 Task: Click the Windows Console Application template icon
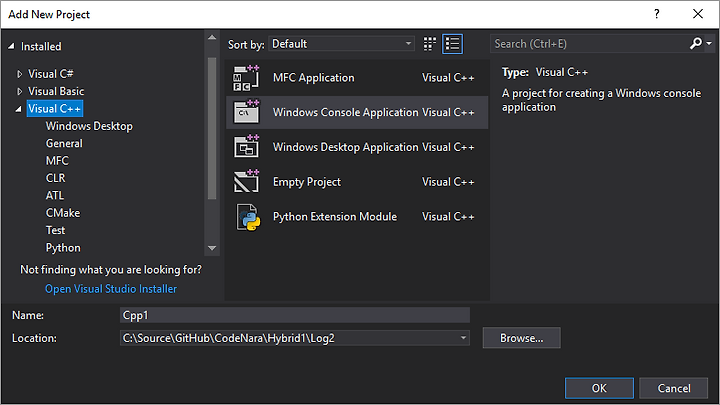click(247, 112)
